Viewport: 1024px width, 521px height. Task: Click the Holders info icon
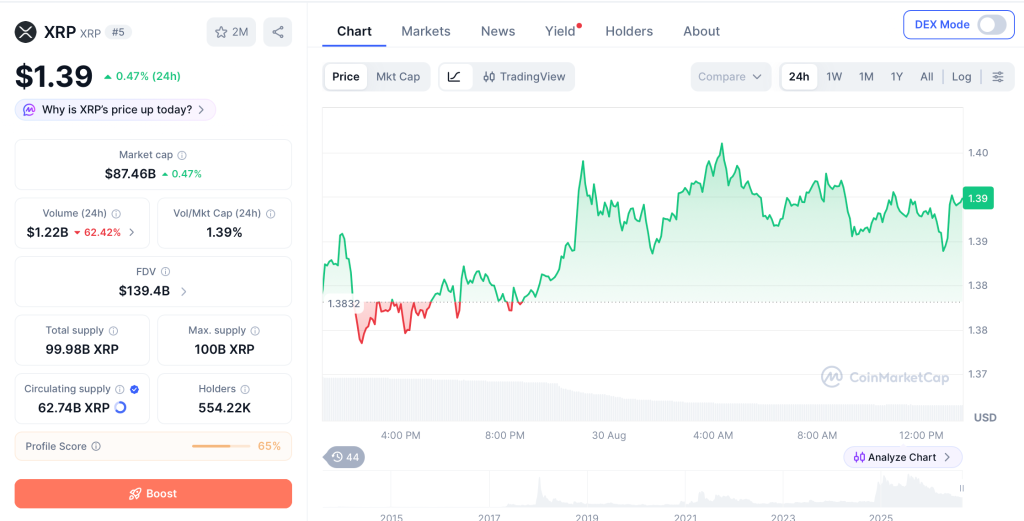click(245, 389)
